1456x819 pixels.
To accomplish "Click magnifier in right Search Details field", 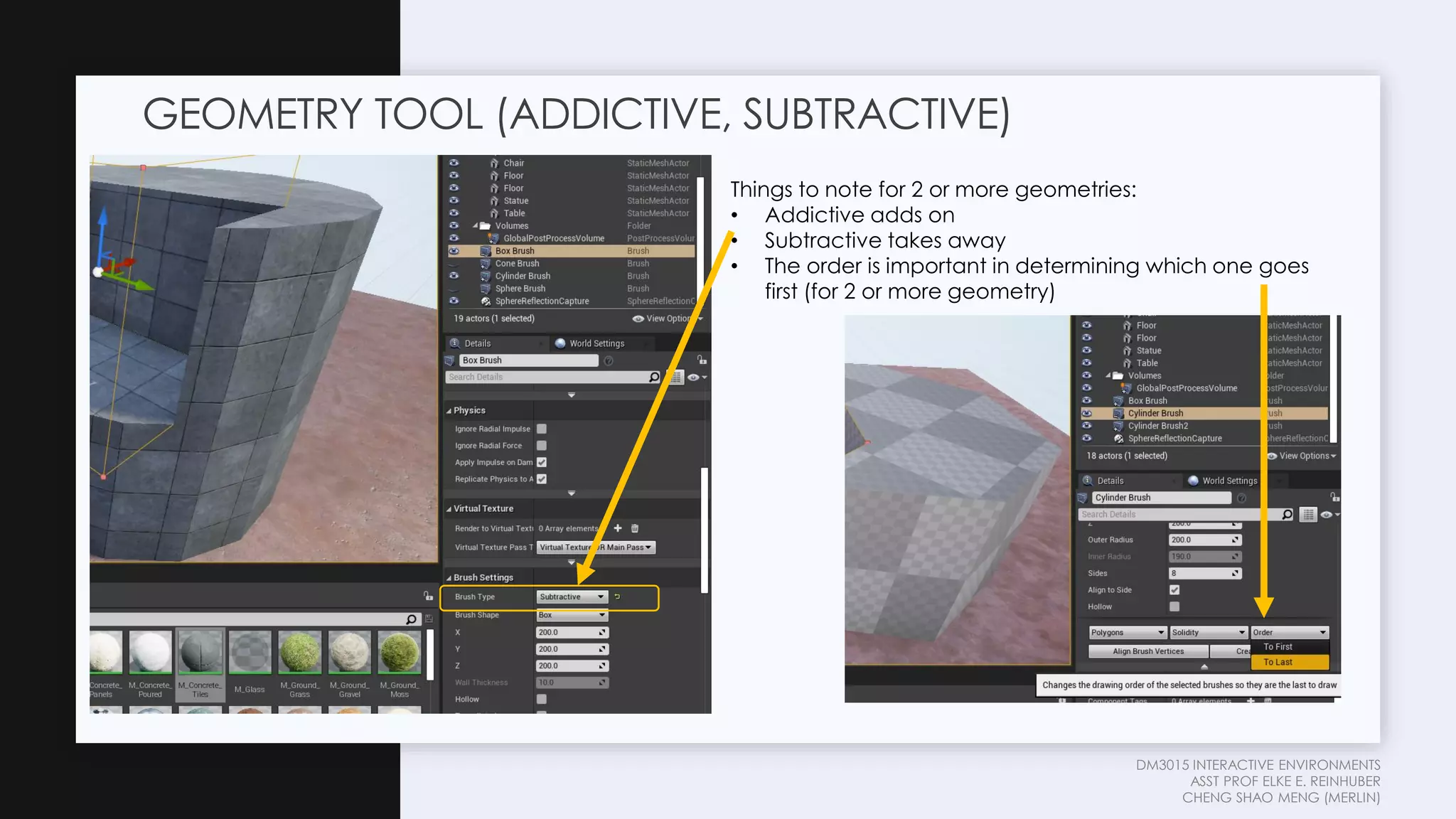I will coord(1287,514).
